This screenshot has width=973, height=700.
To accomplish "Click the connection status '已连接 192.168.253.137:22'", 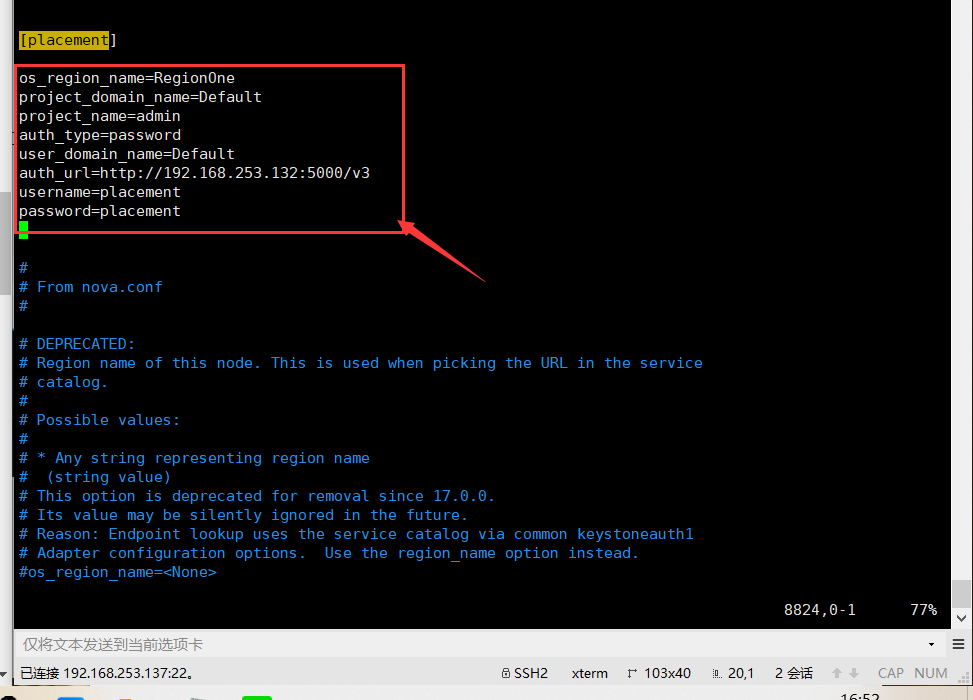I will pos(107,673).
